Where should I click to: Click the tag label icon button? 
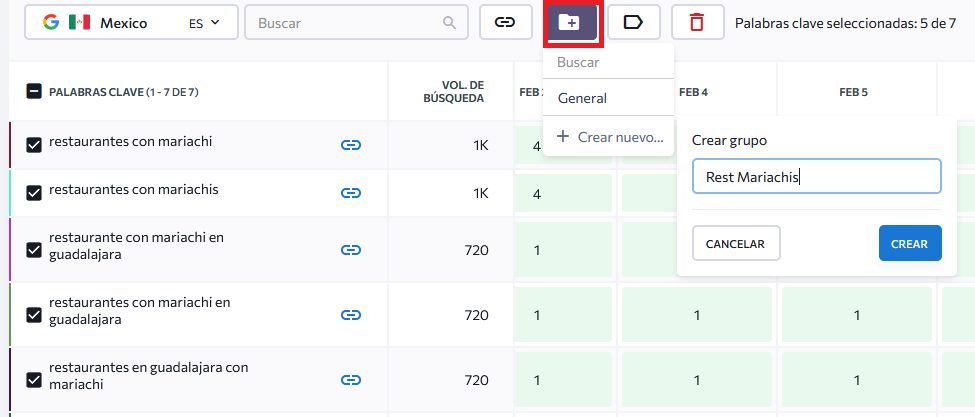click(633, 22)
